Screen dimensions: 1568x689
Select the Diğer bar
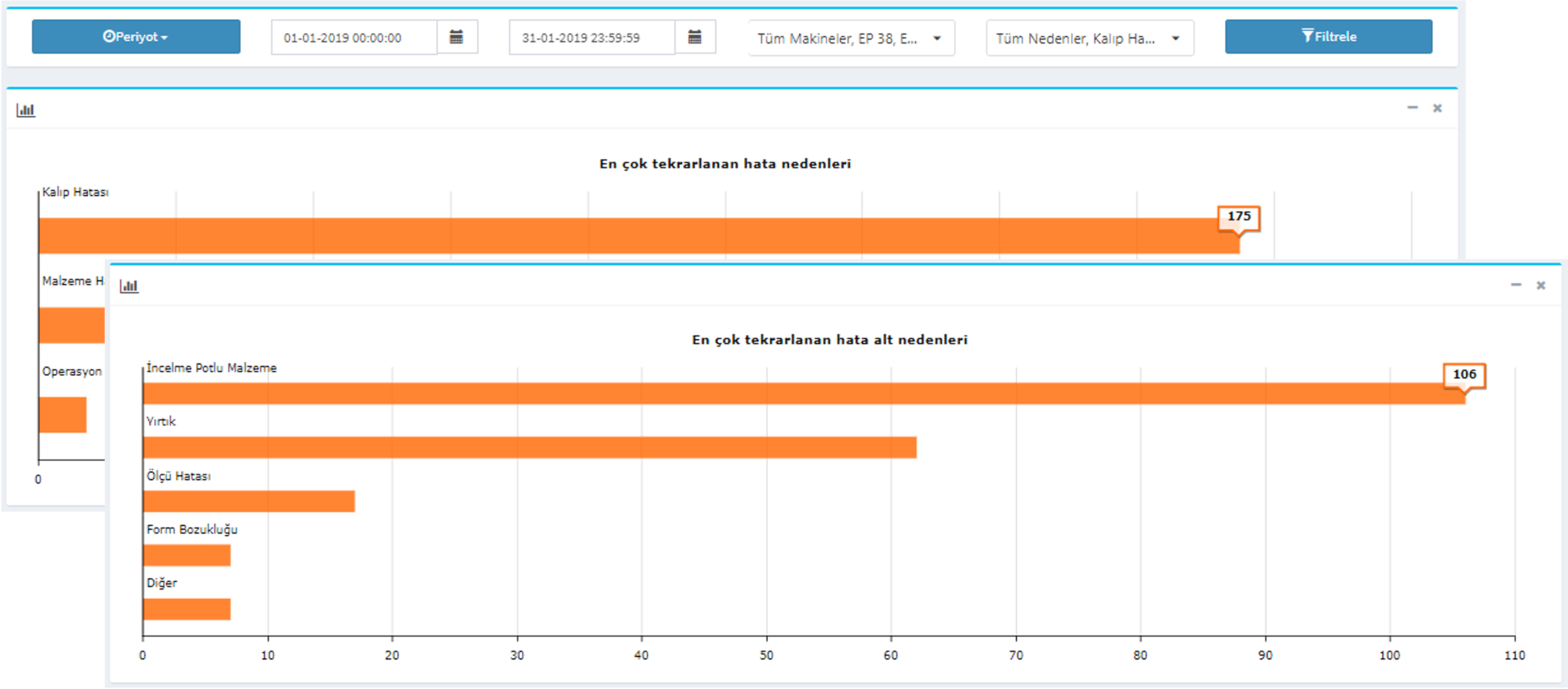click(x=187, y=609)
